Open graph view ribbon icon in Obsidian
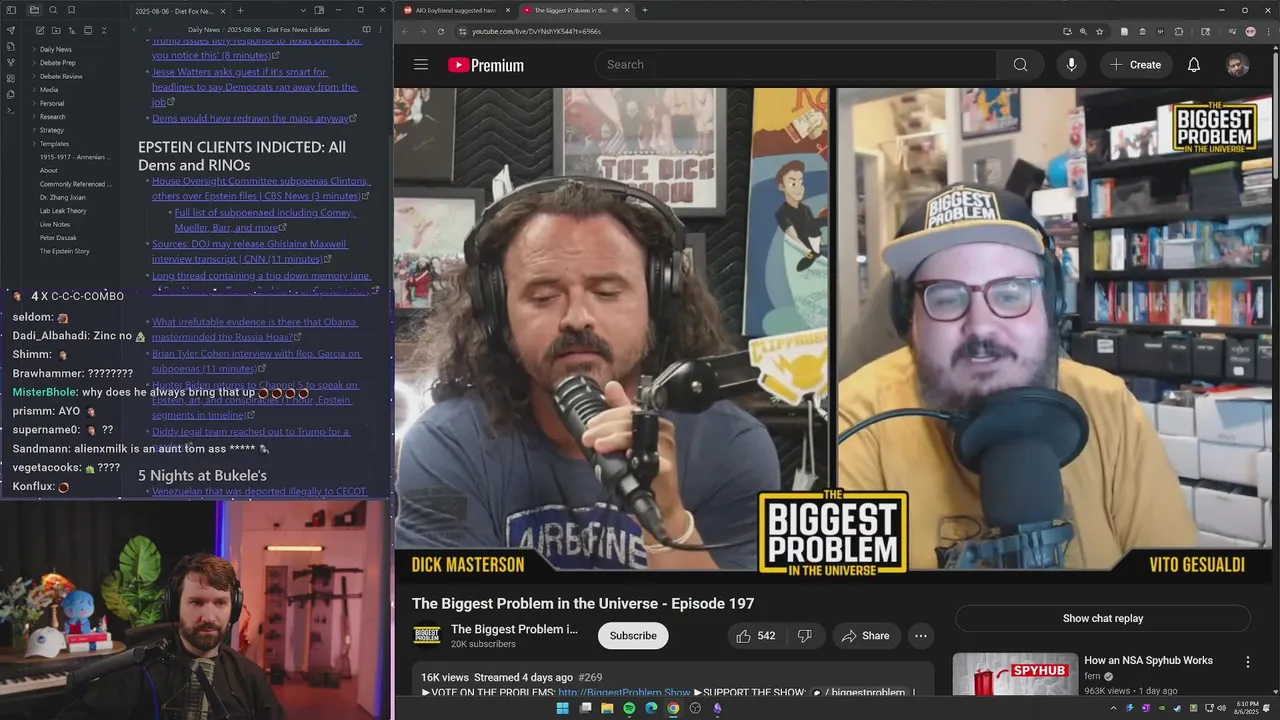 coord(11,62)
